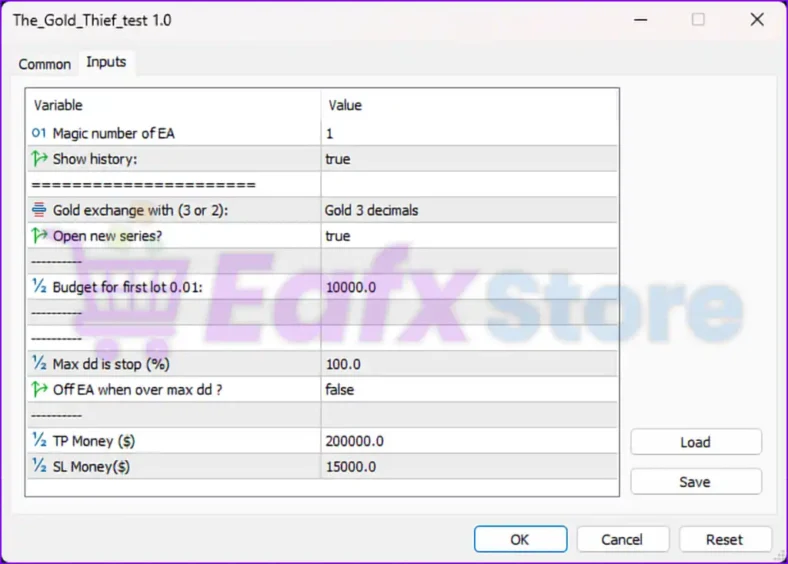Click the boolean arrow icon beside Show history
The height and width of the screenshot is (564, 788).
pos(39,158)
